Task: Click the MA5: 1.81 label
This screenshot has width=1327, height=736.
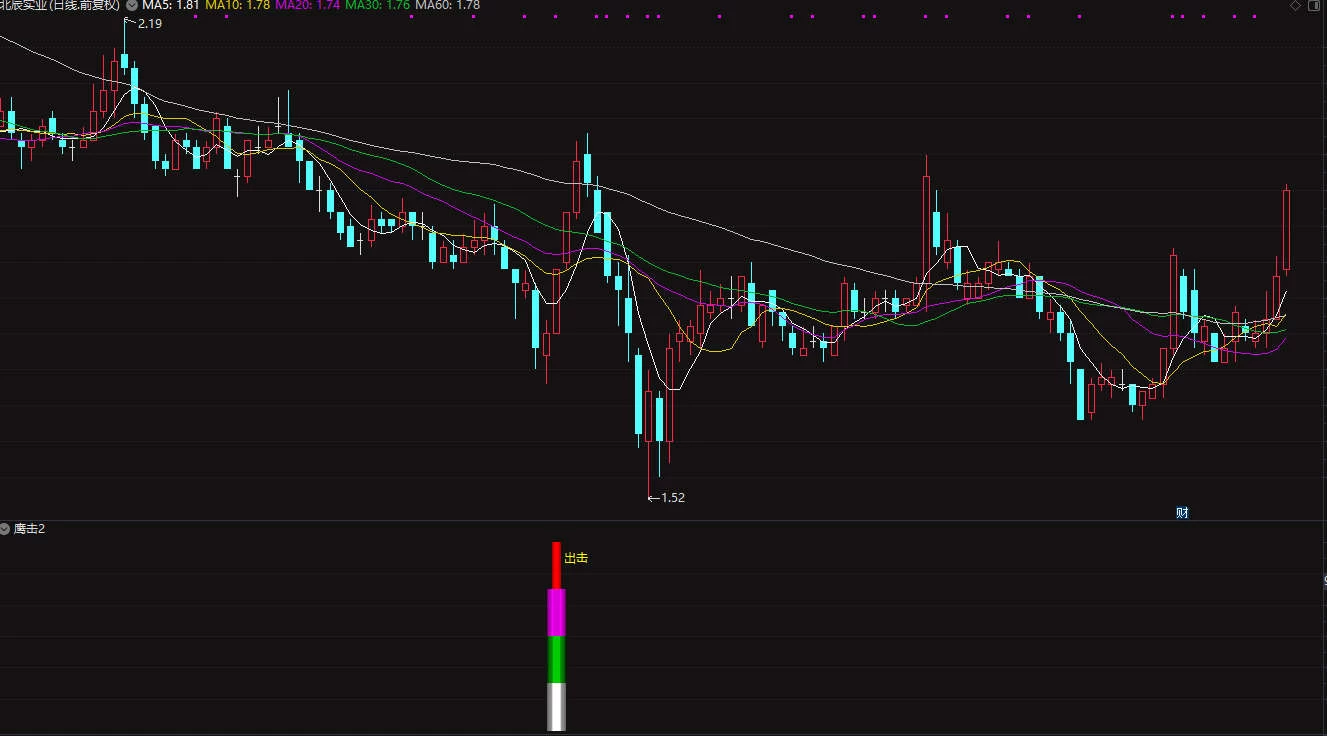Action: point(170,5)
